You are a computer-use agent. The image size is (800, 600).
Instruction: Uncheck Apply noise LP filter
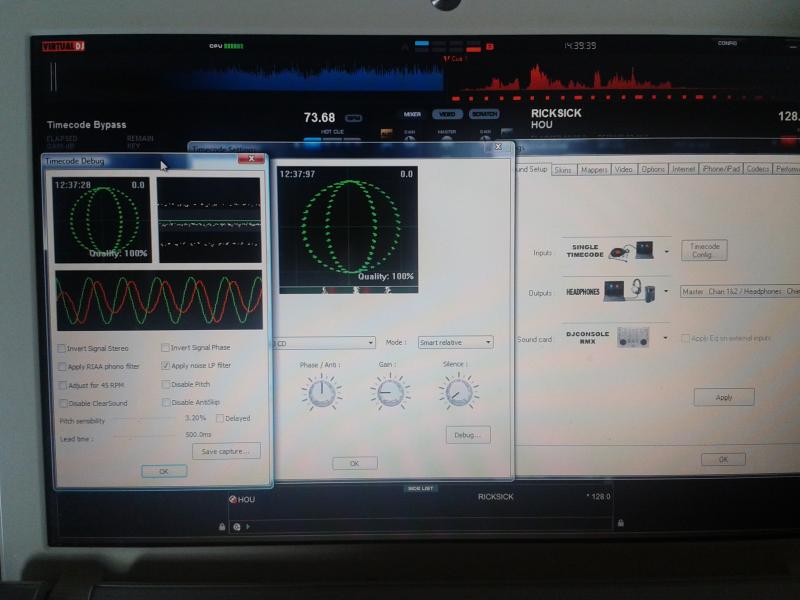pos(165,365)
